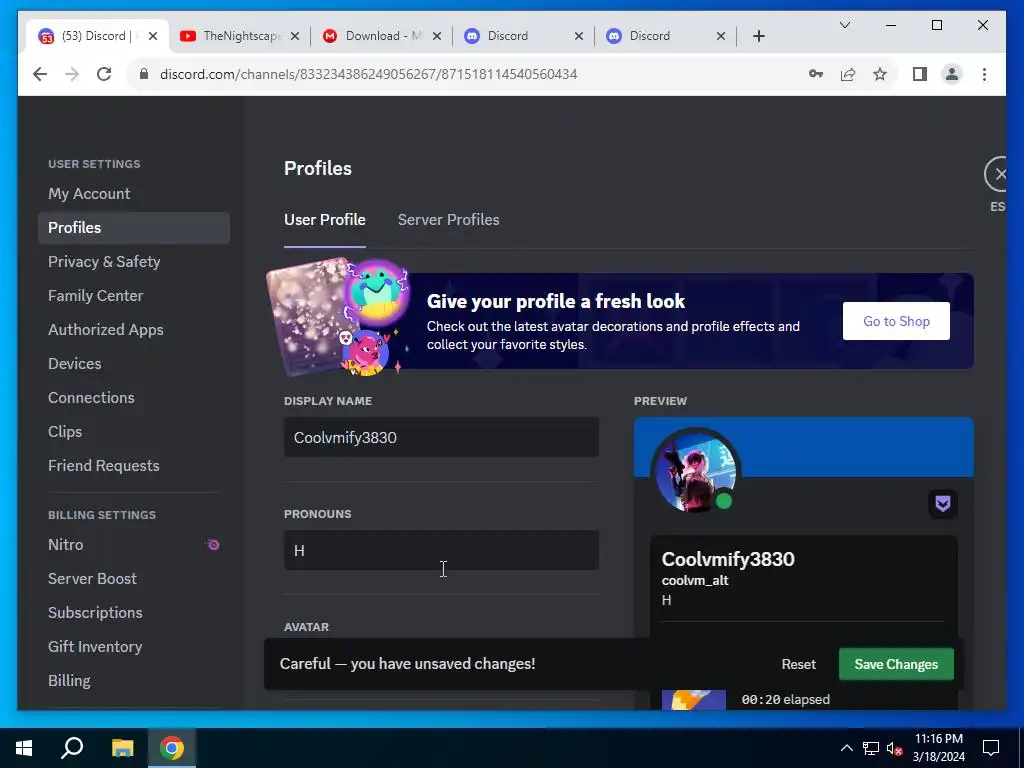The height and width of the screenshot is (768, 1024).
Task: Show hidden system tray icons
Action: point(846,748)
